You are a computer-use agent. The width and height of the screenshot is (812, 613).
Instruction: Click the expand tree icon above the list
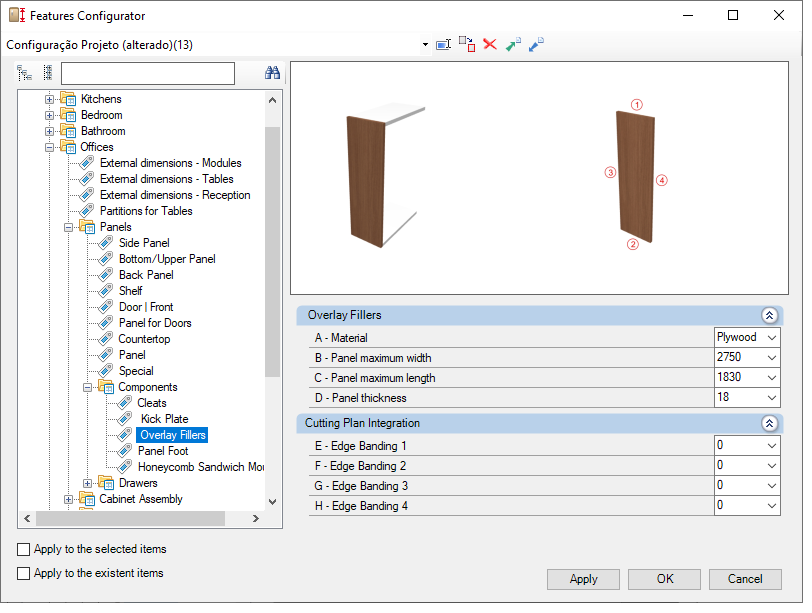tap(24, 74)
